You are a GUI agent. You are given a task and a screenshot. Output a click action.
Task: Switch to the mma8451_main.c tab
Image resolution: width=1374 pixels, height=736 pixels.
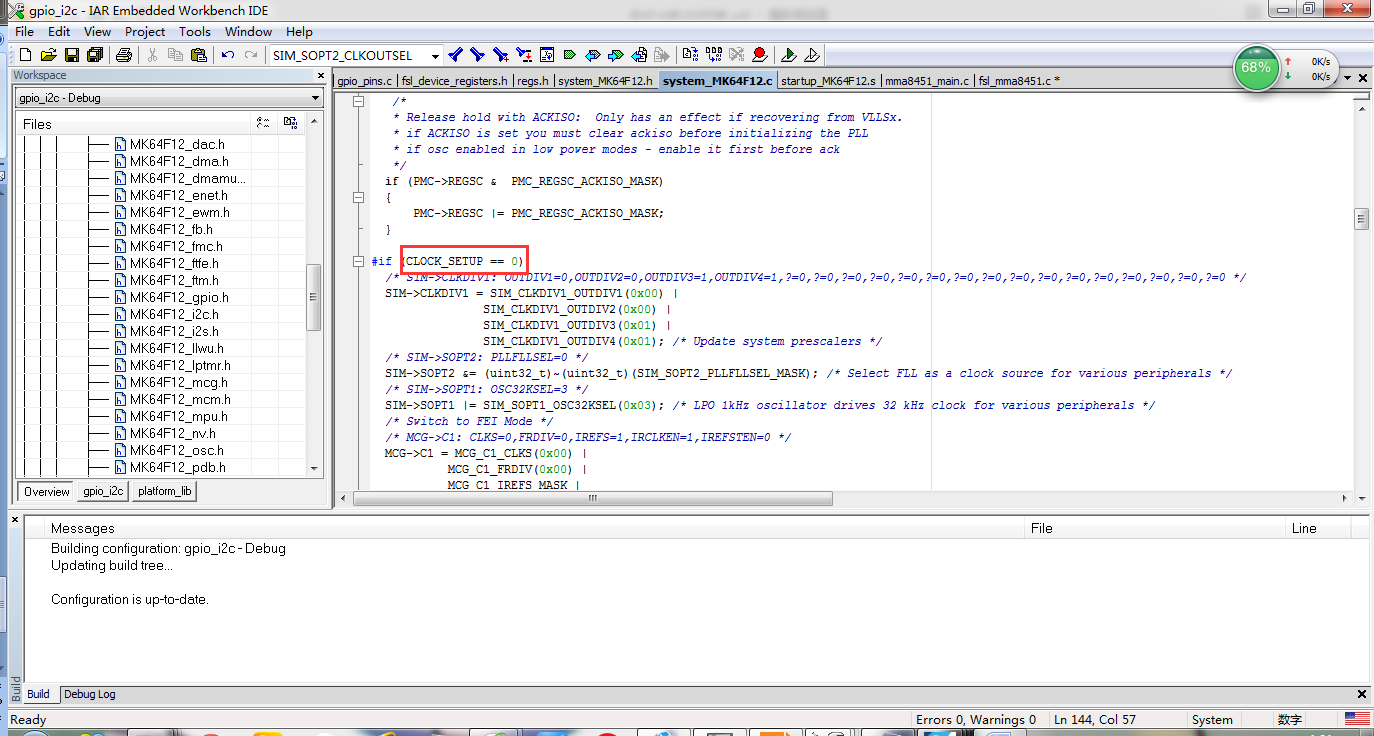click(927, 81)
